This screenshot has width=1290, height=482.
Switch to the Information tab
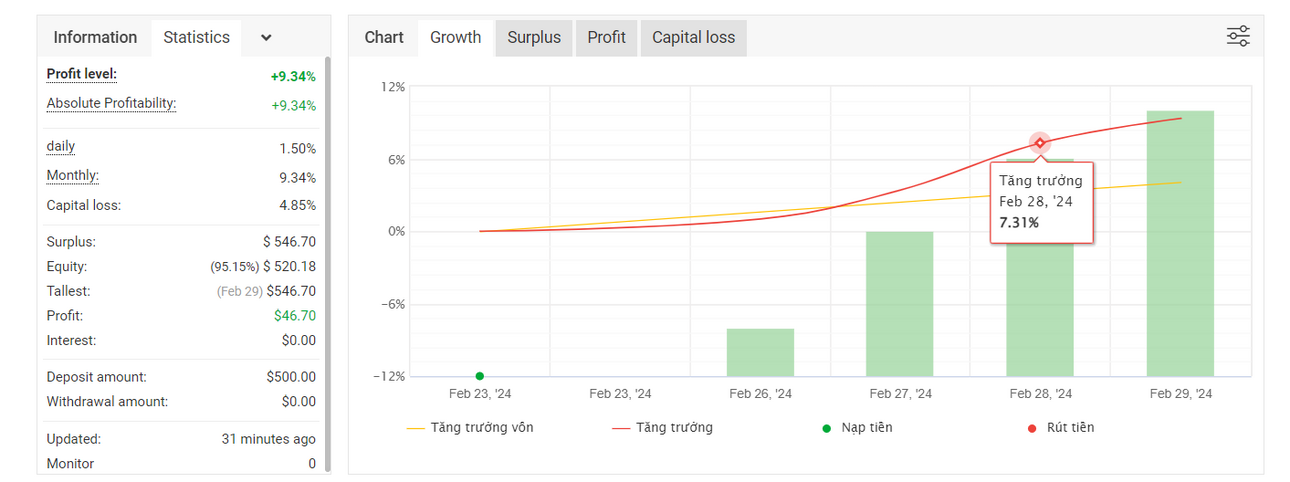click(x=95, y=37)
